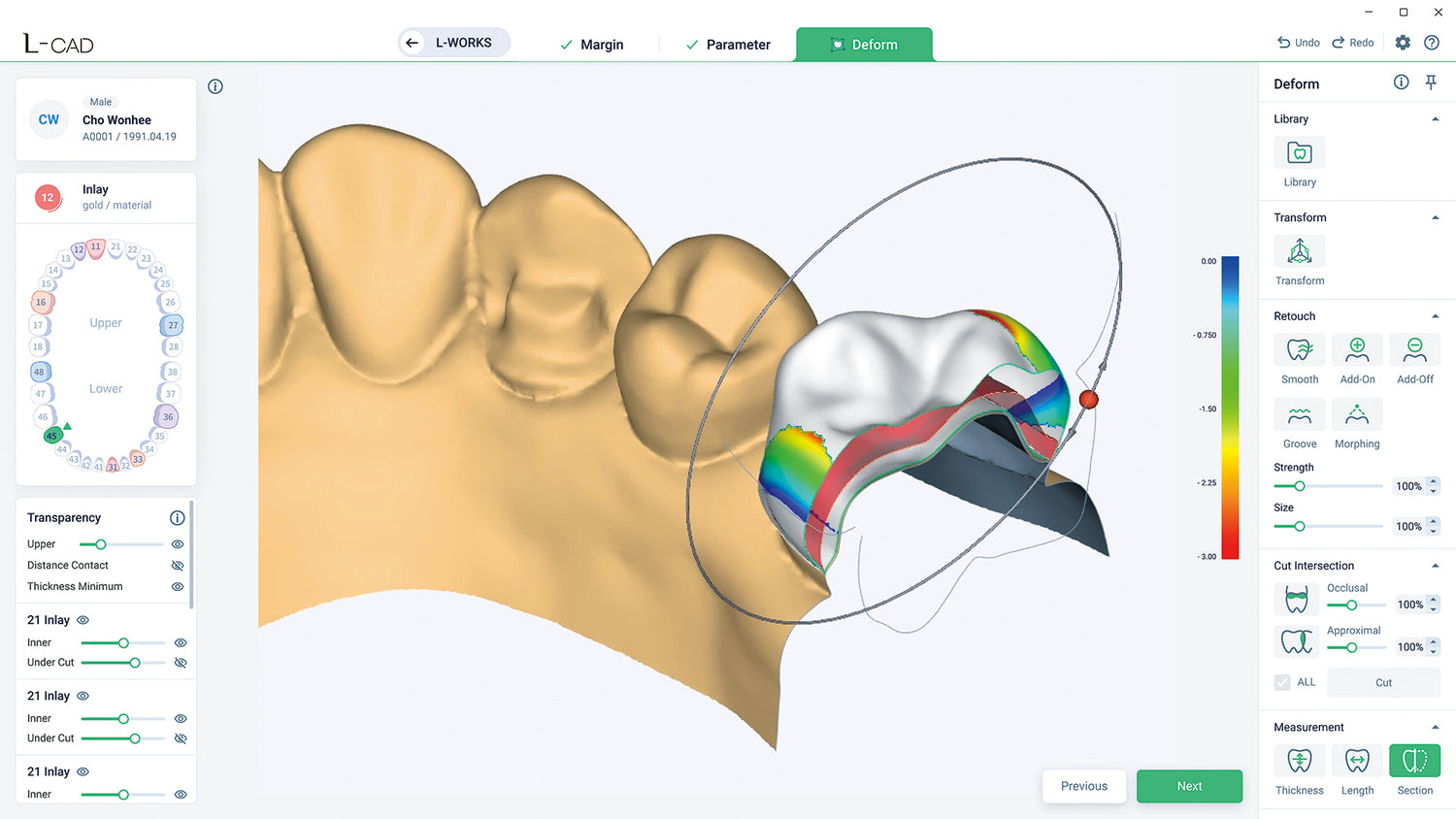1456x819 pixels.
Task: Hide the Thickness Minimum overlay
Action: [x=178, y=587]
